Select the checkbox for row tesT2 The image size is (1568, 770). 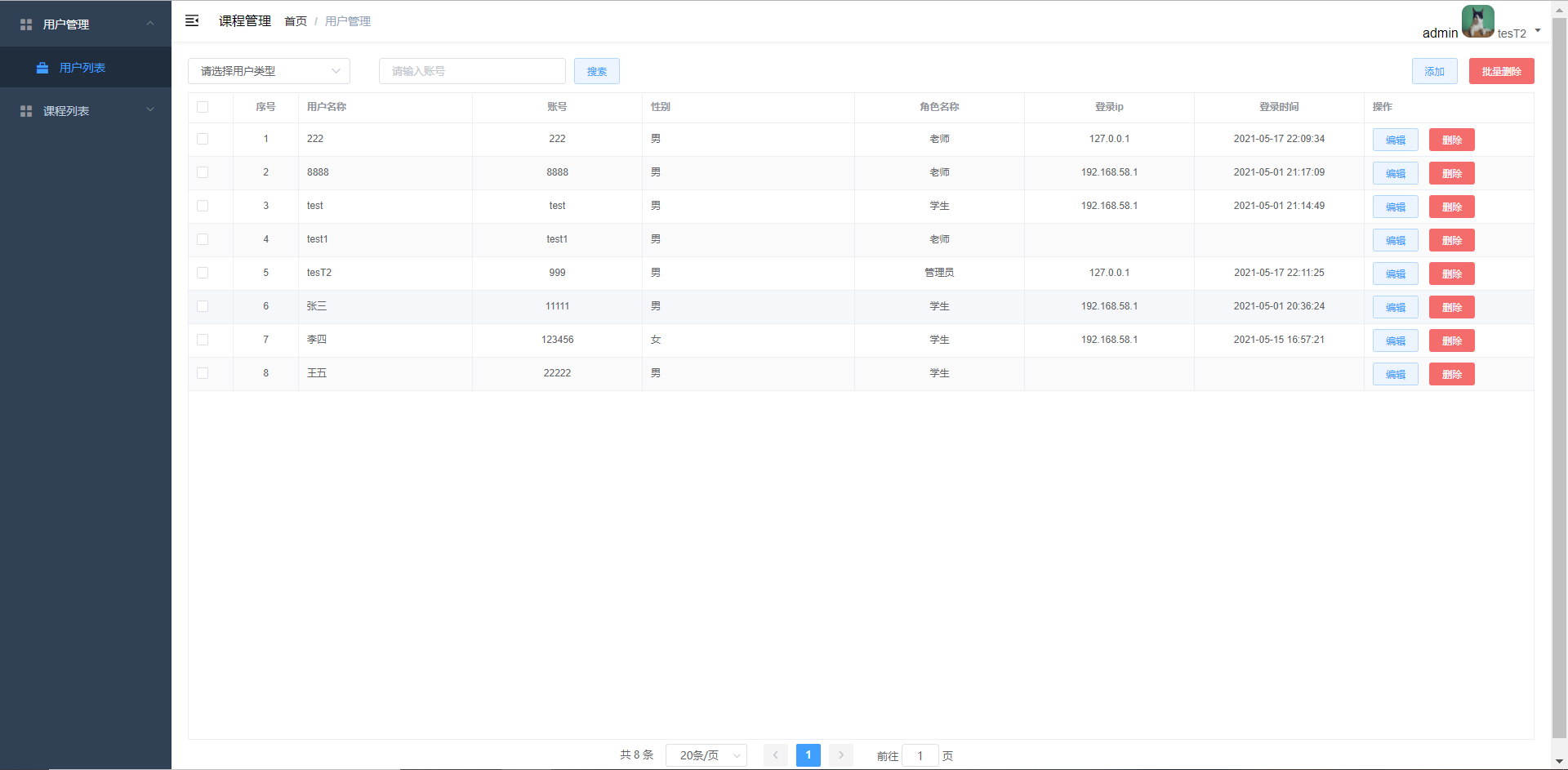(x=203, y=273)
